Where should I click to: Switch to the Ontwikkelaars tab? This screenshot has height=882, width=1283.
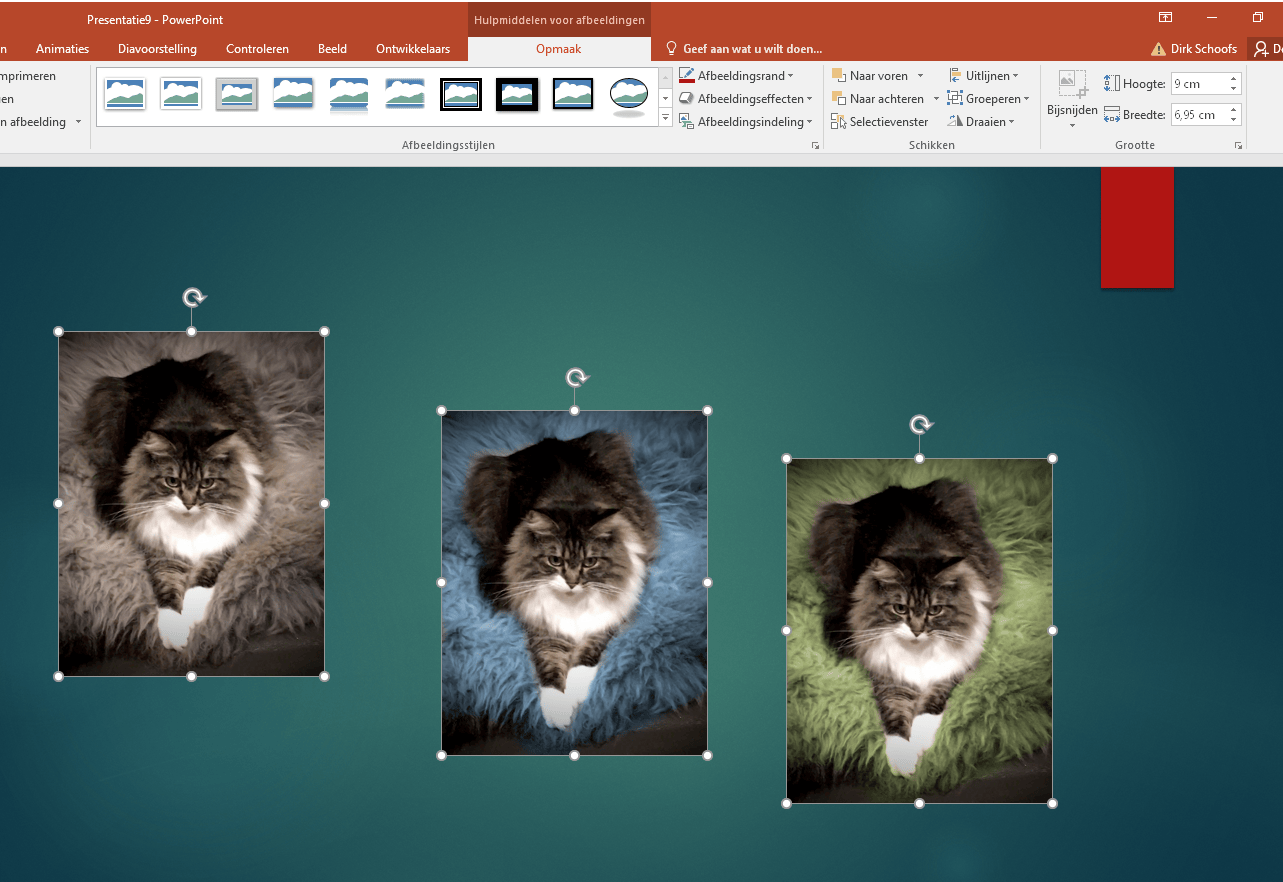coord(413,49)
